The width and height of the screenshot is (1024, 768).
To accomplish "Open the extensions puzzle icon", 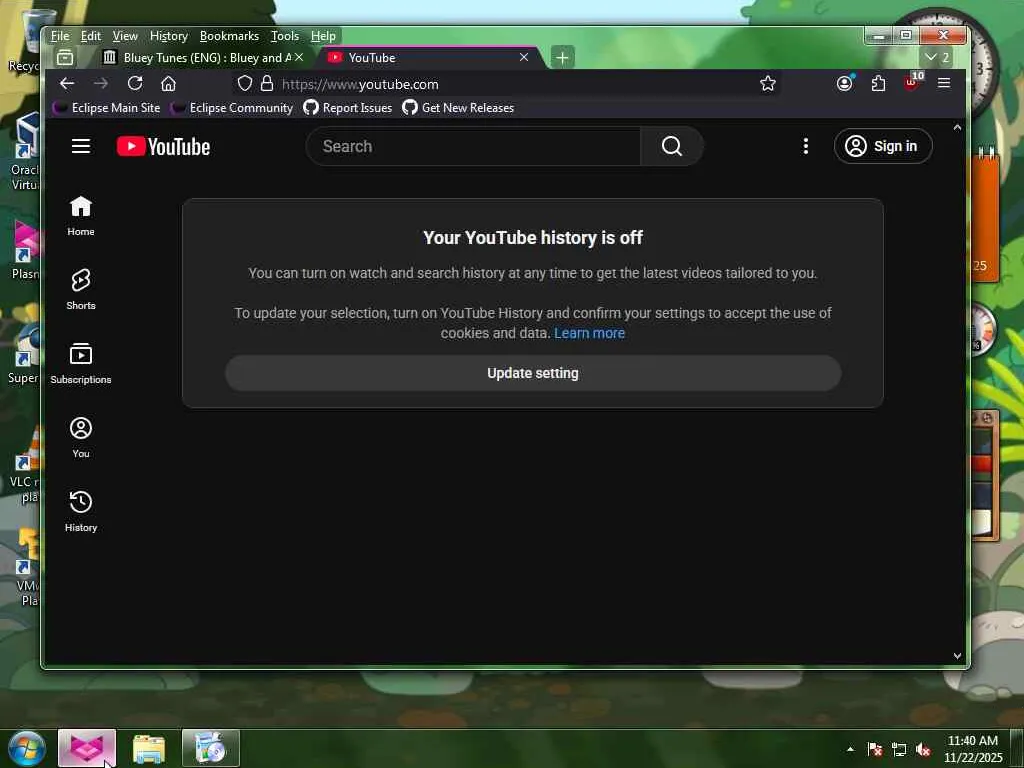I will (878, 84).
